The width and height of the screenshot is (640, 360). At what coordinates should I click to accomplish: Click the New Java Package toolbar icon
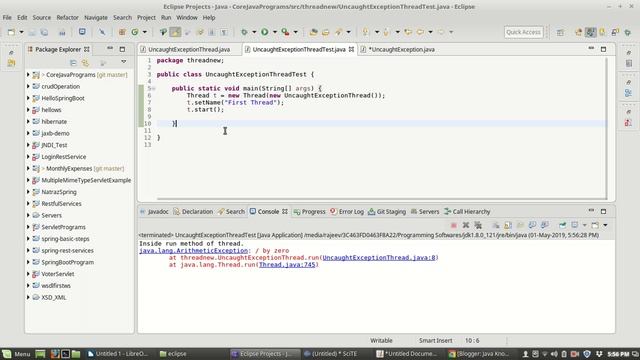(122, 32)
